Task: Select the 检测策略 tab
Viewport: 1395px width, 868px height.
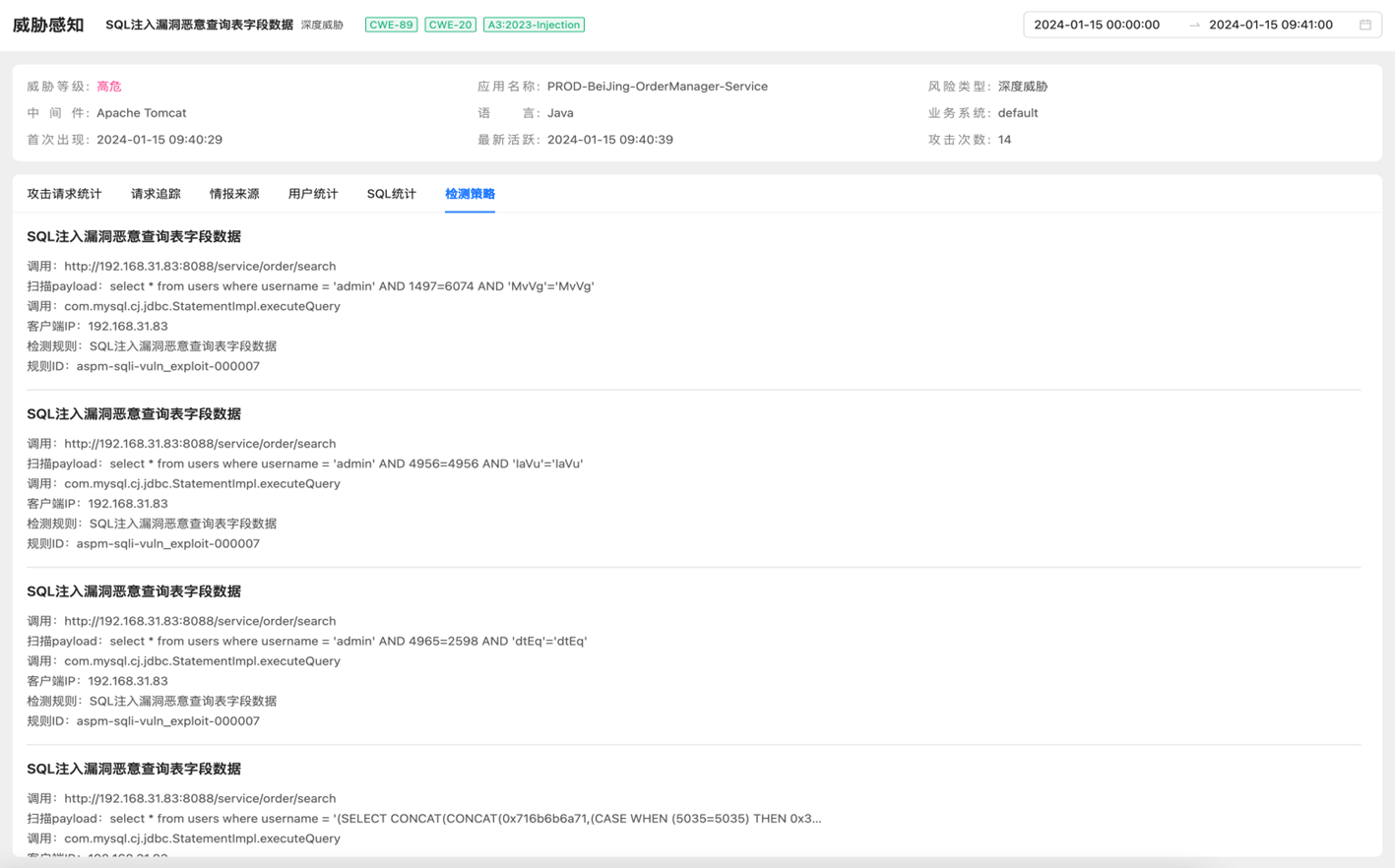Action: [470, 194]
